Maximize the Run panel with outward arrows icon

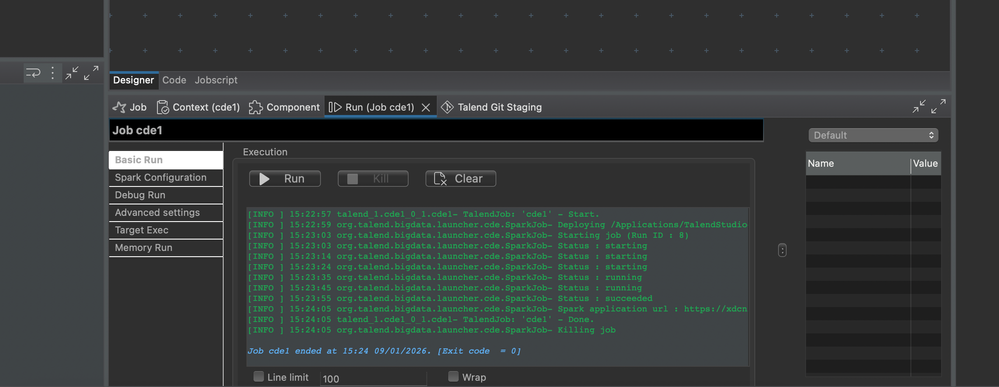[x=938, y=107]
